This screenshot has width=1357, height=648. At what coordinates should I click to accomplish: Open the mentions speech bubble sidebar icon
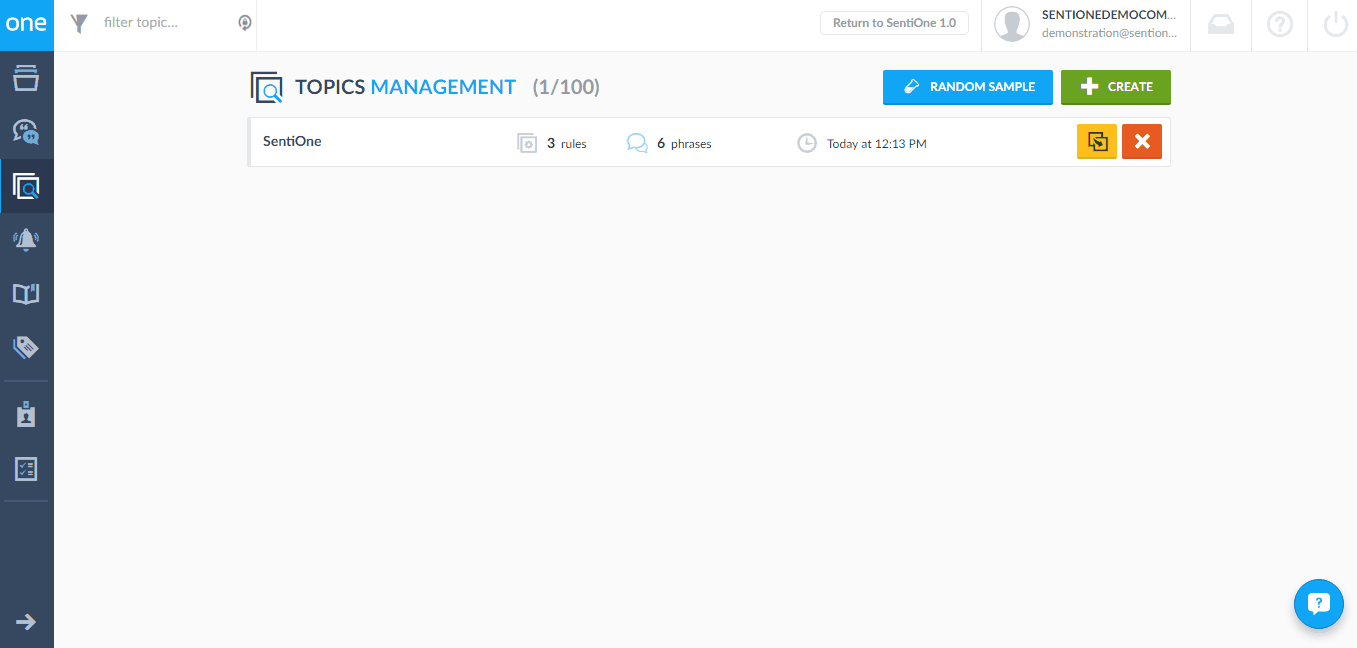(x=26, y=132)
